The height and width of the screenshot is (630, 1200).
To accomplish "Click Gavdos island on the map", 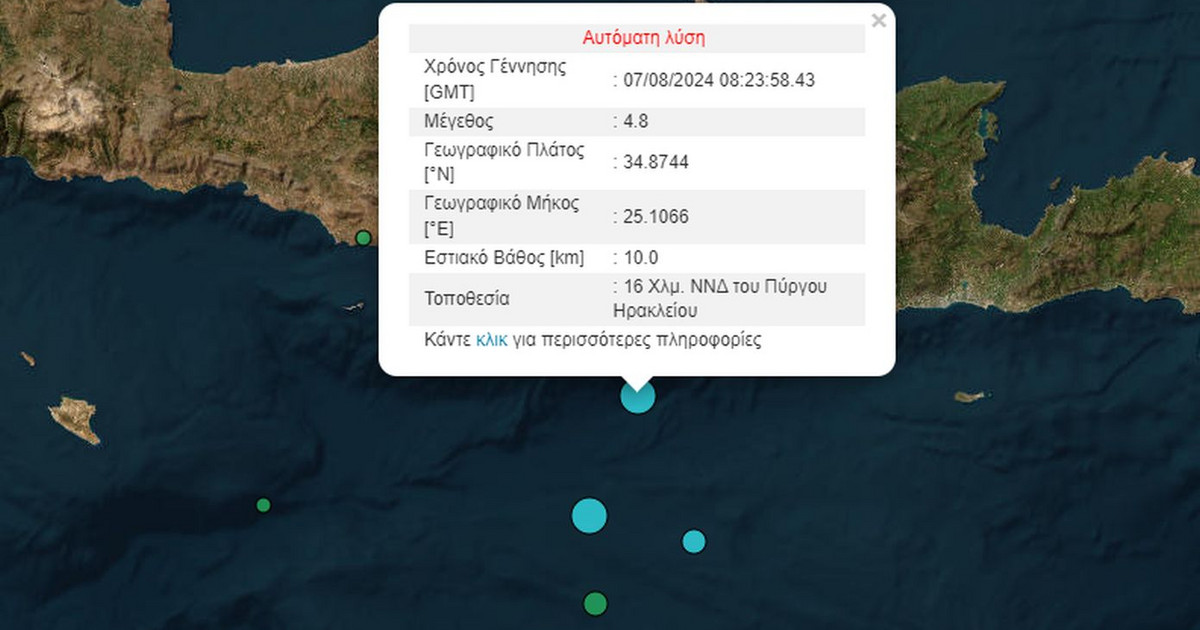I will click(76, 418).
